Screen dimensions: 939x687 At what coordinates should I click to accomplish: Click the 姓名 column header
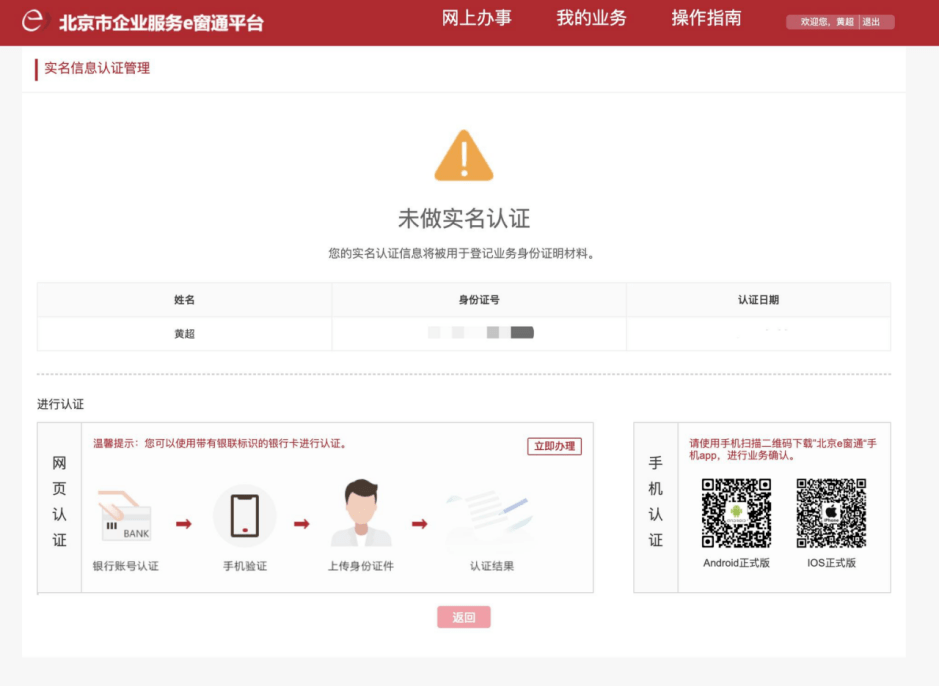tap(184, 299)
